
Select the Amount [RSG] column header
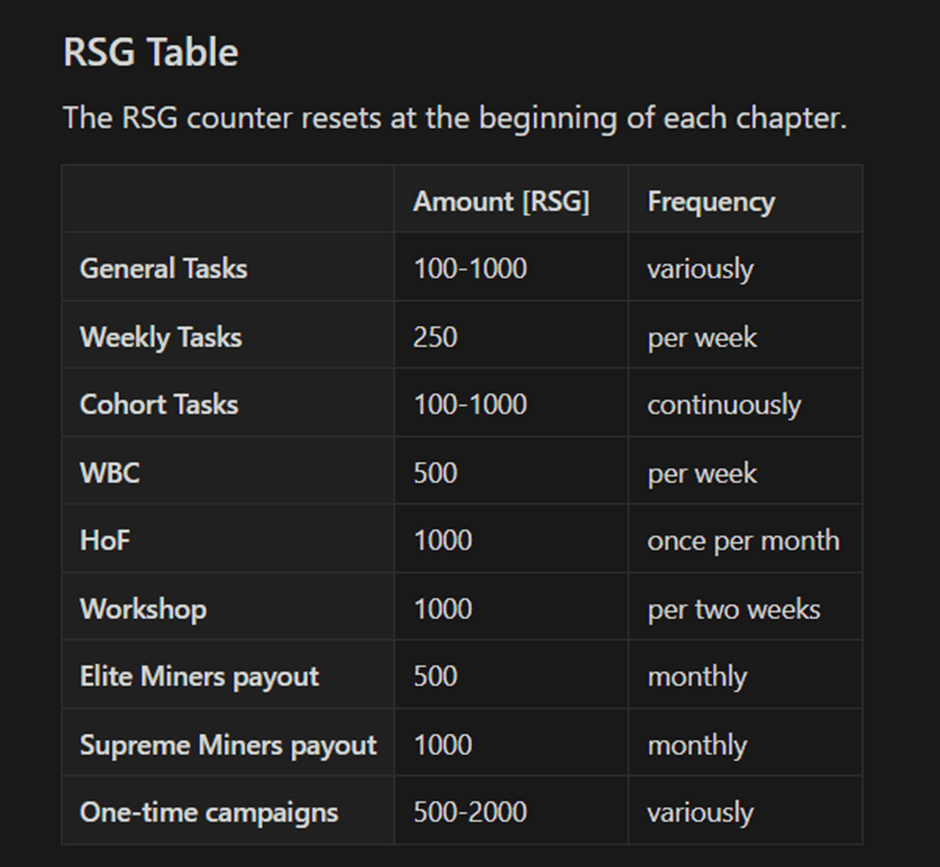501,201
